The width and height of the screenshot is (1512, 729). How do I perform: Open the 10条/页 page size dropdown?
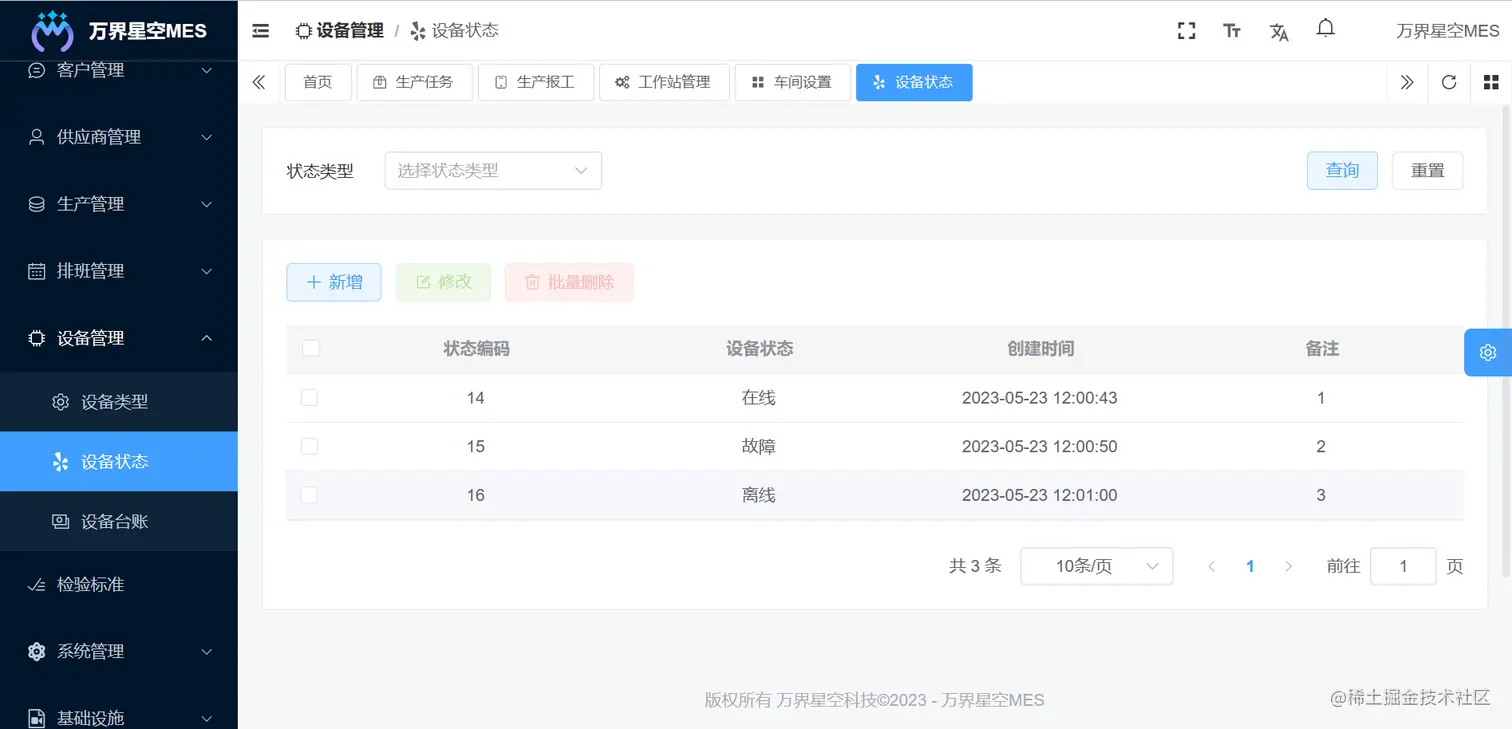pos(1096,566)
